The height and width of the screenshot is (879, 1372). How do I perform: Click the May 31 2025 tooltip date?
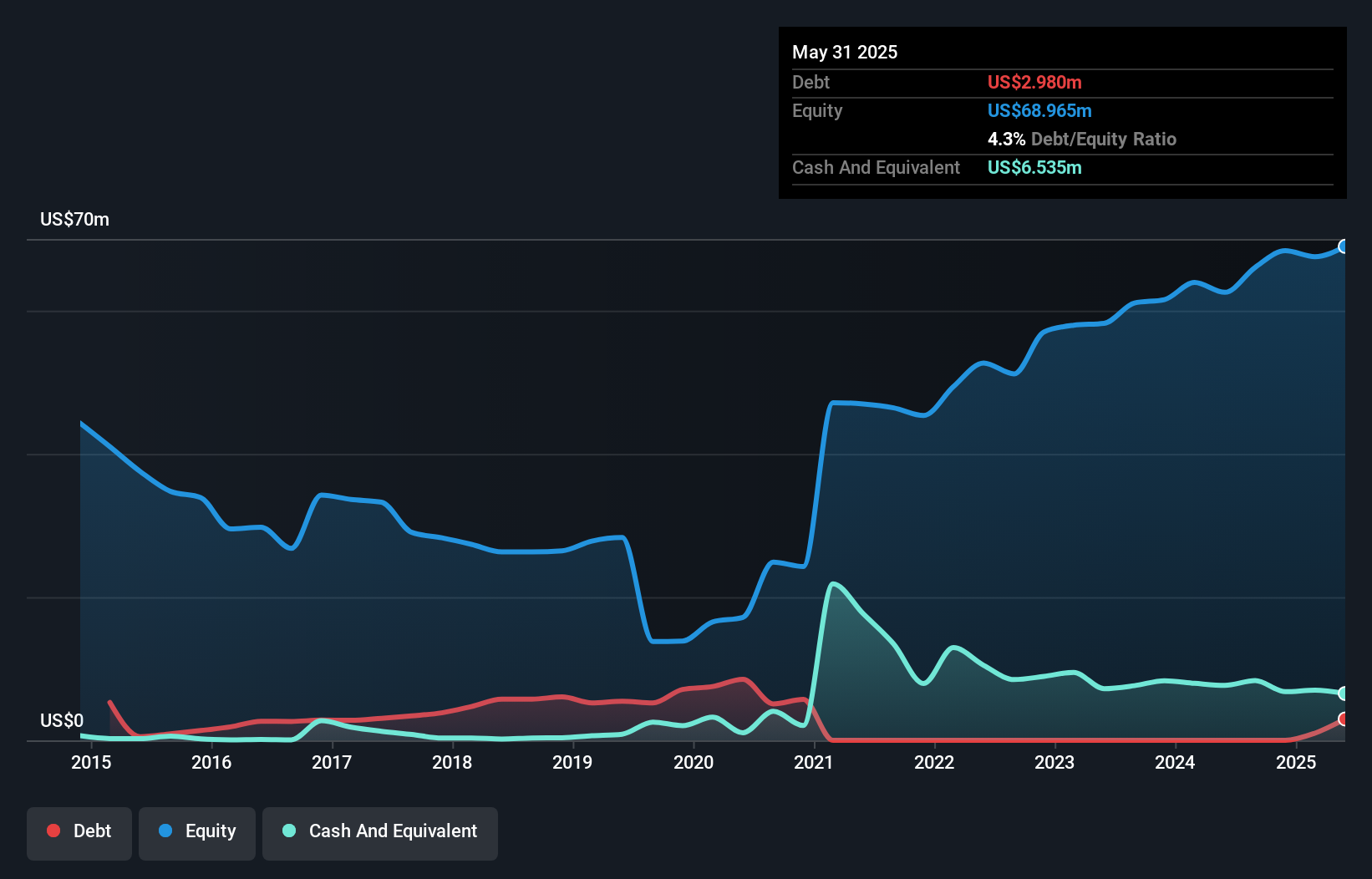click(845, 53)
